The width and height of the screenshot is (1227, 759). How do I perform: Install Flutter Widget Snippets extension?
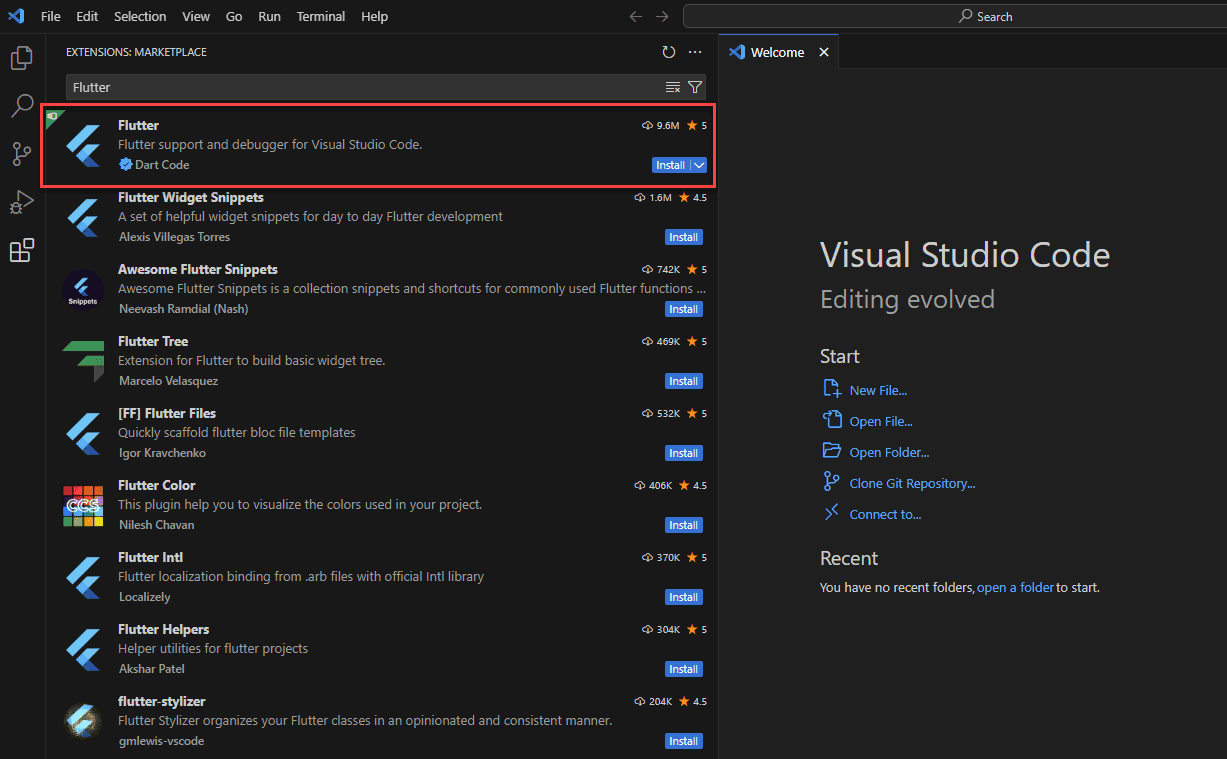tap(684, 237)
